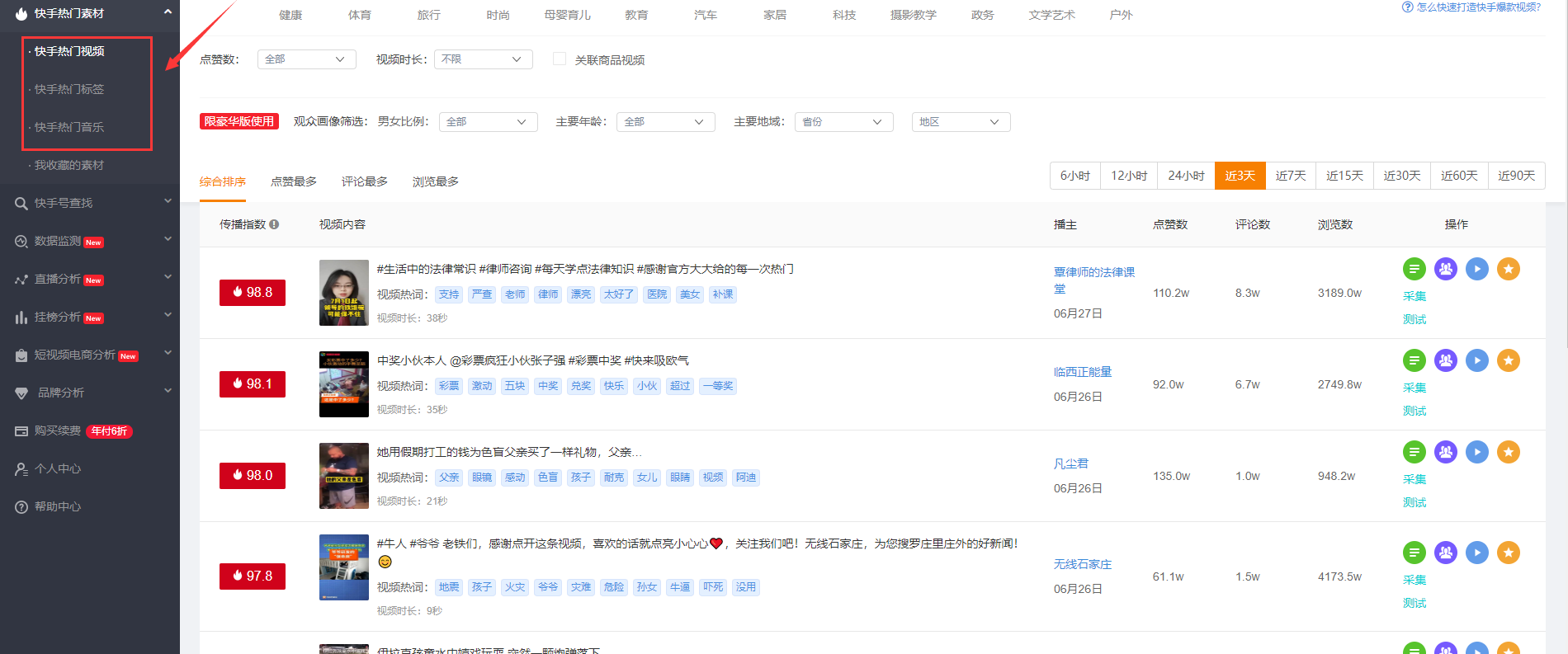Open the 视频时长 dropdown
Image resolution: width=1568 pixels, height=654 pixels.
click(x=484, y=59)
